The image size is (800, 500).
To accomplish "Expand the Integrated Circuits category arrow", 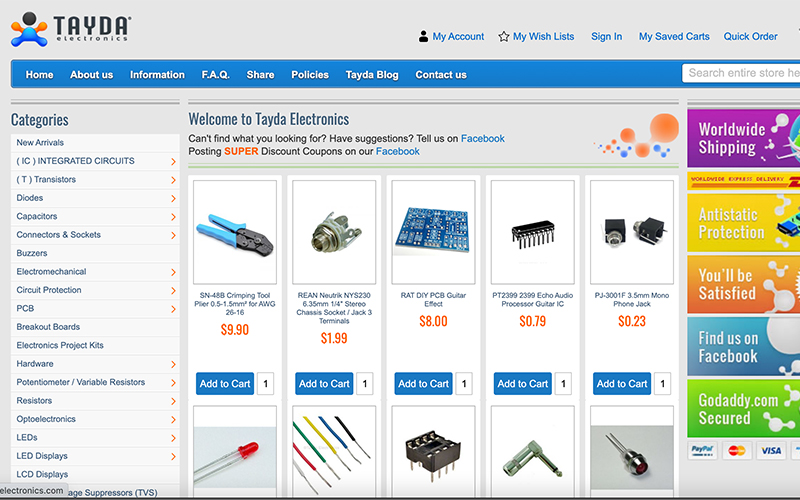I will 173,162.
